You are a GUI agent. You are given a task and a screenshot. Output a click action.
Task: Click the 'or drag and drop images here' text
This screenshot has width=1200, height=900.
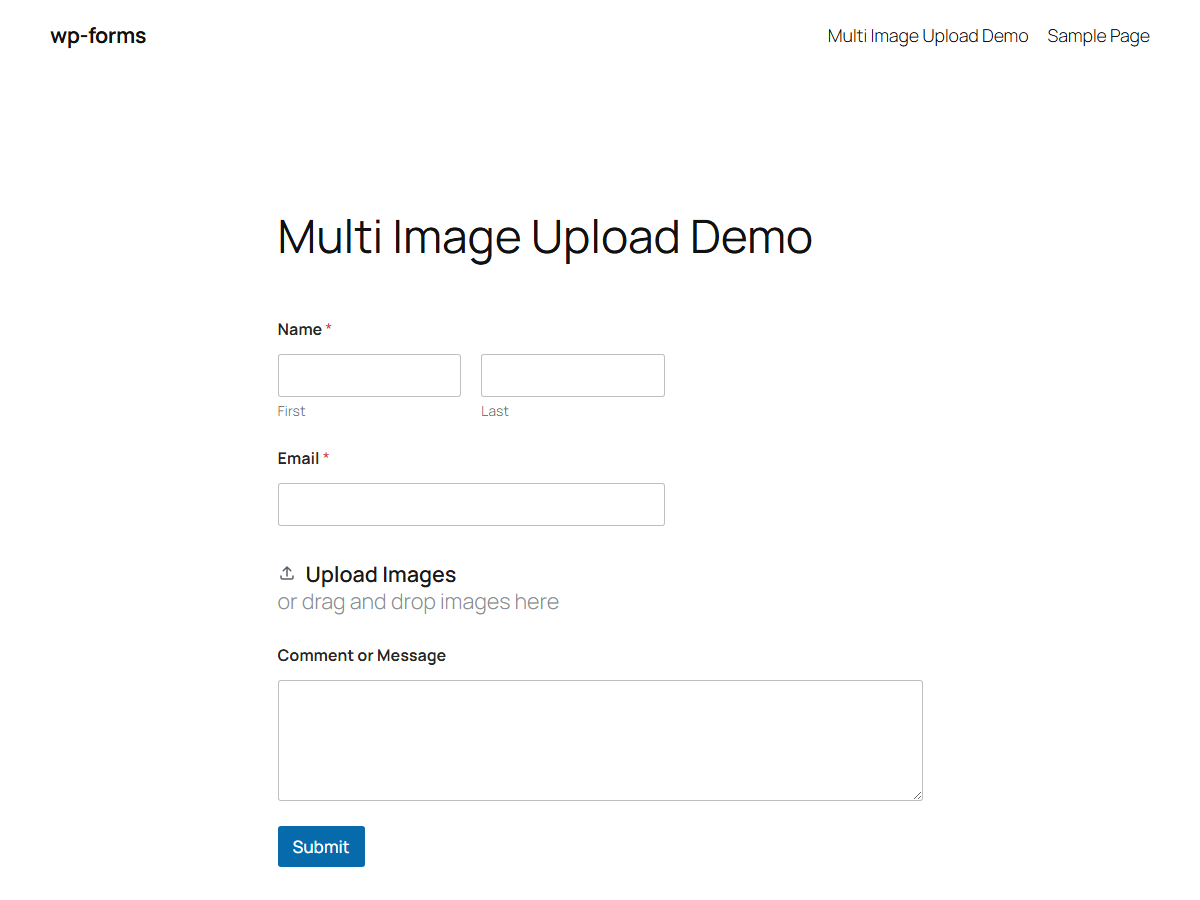tap(418, 602)
